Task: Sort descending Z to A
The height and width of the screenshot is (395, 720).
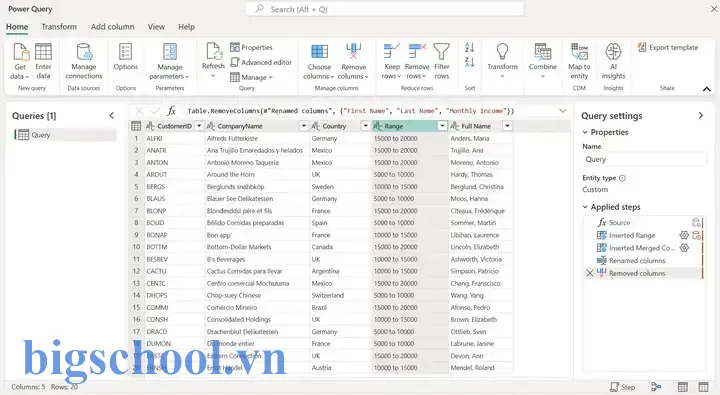Action: tap(469, 62)
